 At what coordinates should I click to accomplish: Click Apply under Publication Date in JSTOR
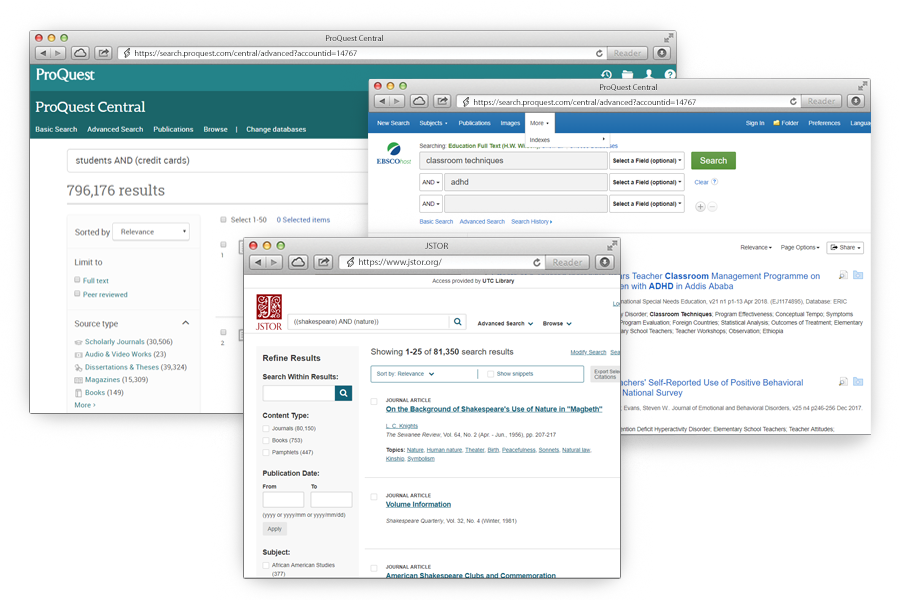[x=274, y=529]
